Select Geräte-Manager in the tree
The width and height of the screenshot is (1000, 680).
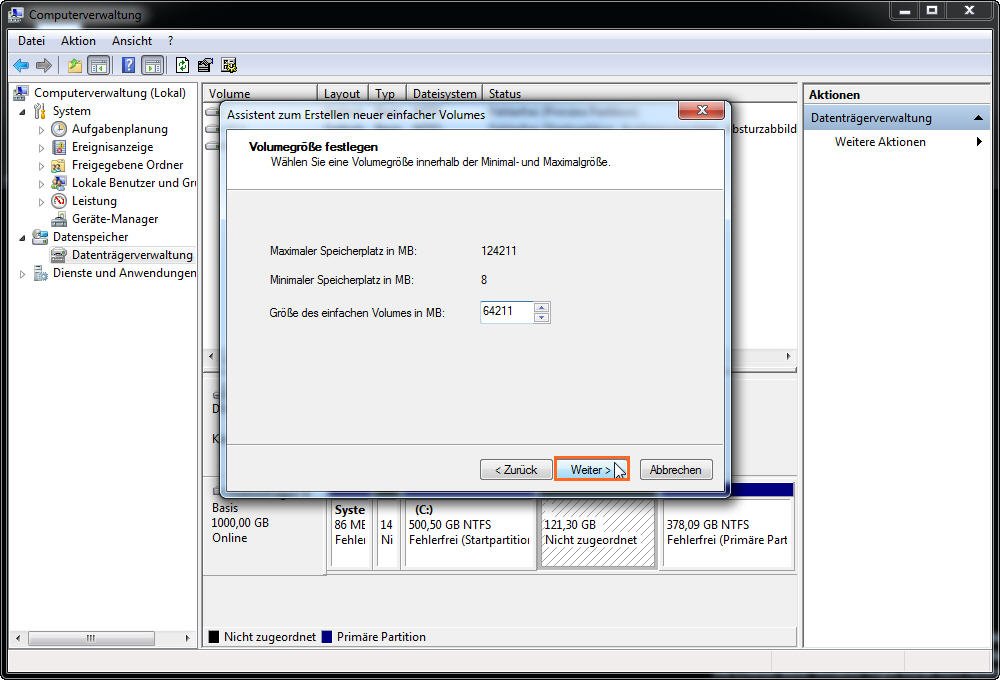click(x=115, y=219)
